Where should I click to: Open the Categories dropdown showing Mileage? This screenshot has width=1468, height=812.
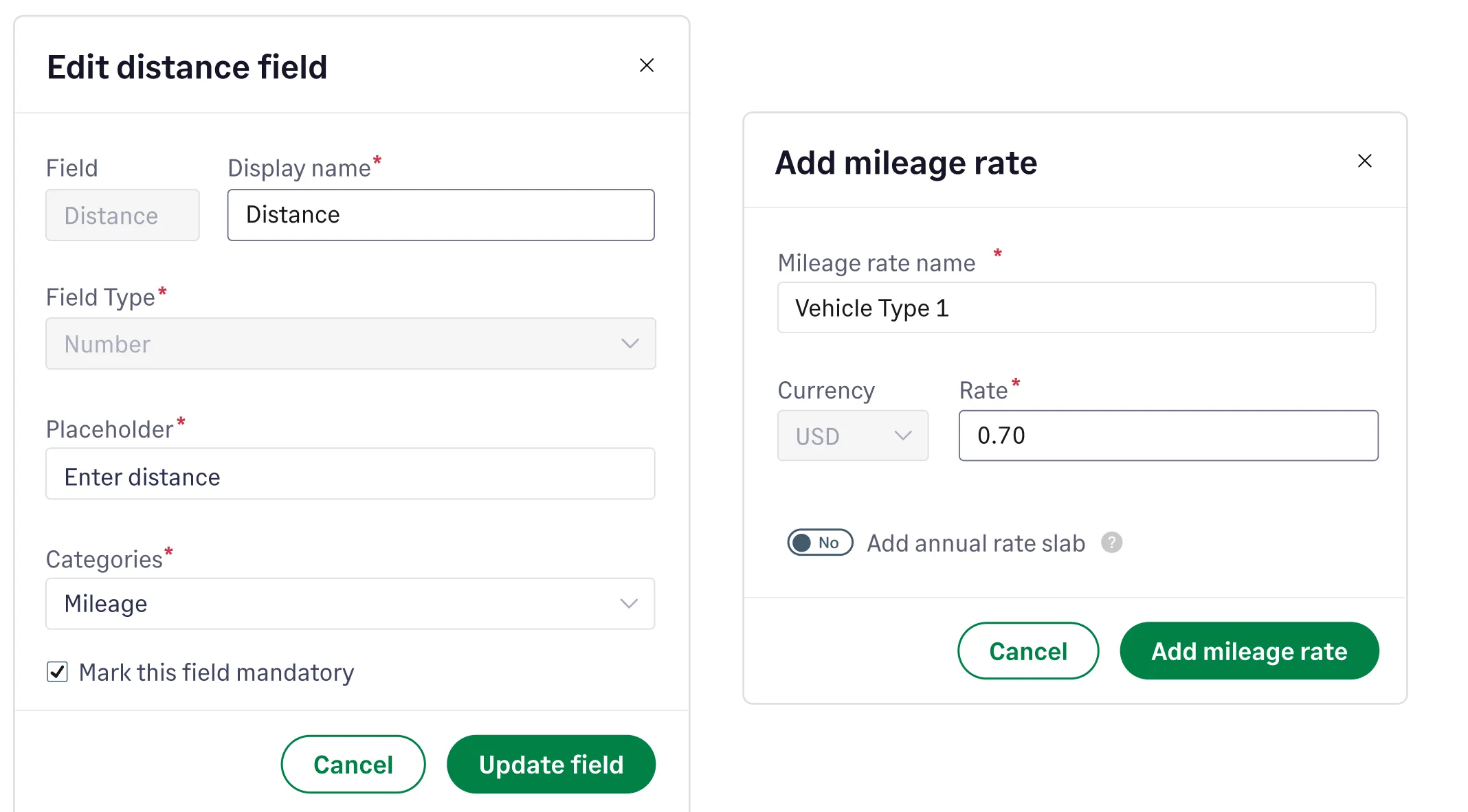[x=350, y=603]
